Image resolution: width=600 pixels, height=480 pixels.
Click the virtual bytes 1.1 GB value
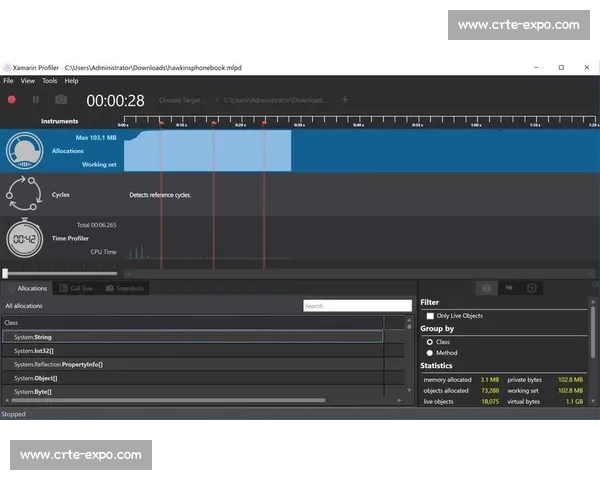click(574, 402)
